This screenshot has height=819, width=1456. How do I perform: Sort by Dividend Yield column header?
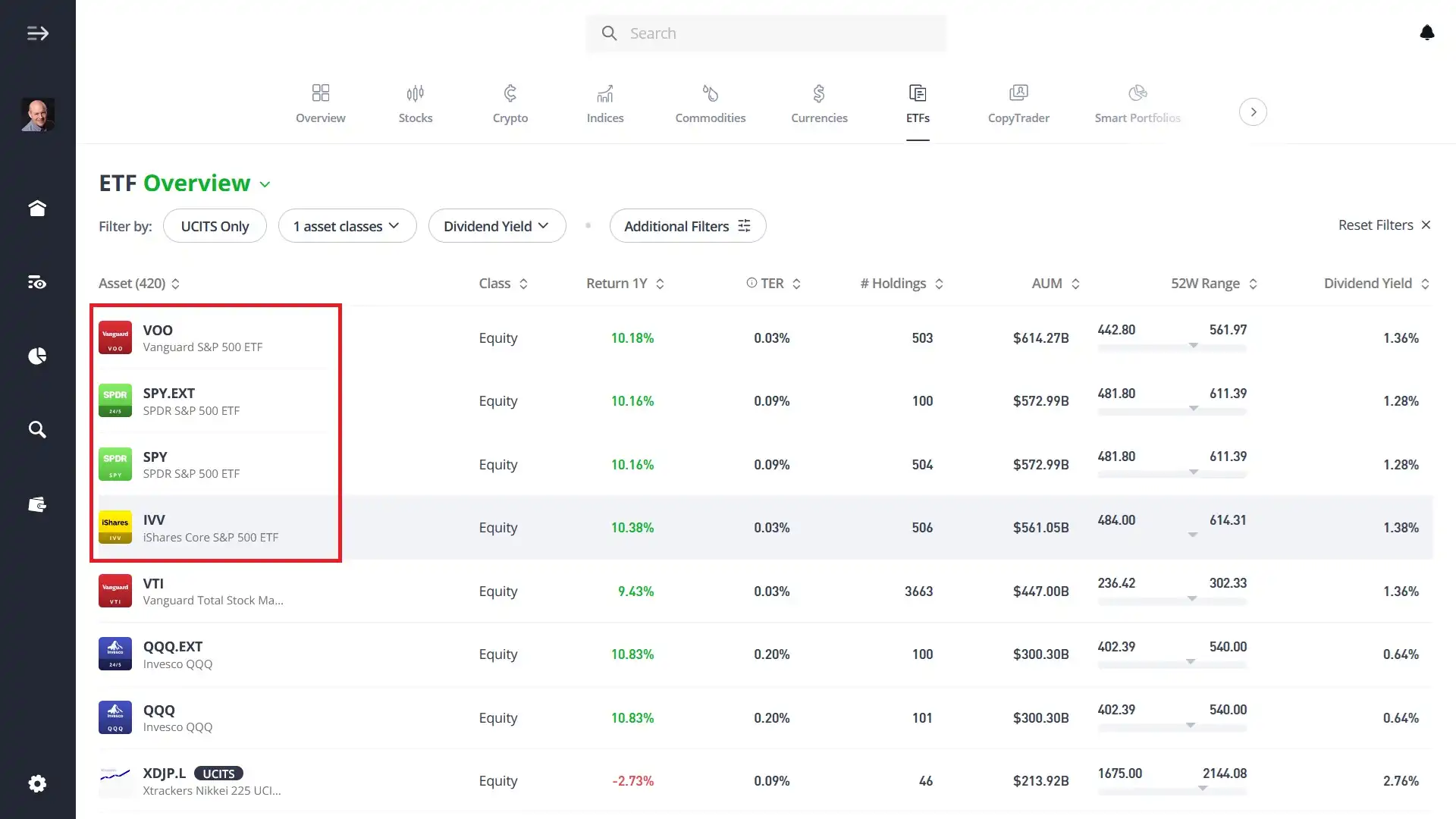click(1377, 284)
